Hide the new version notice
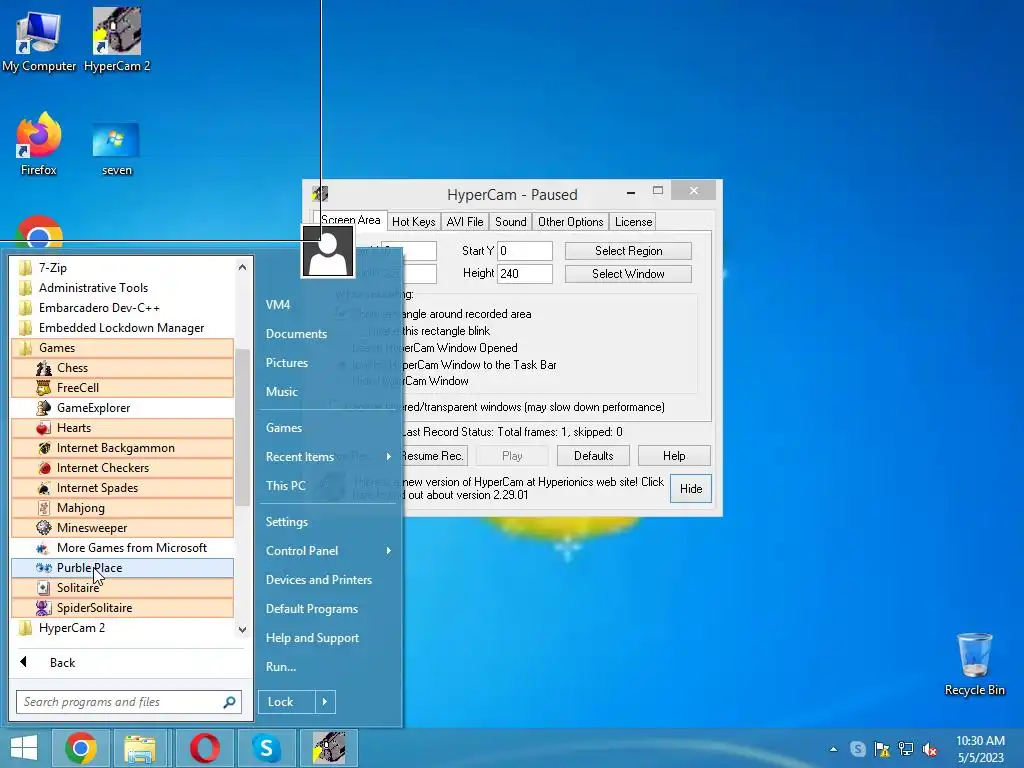 point(691,488)
